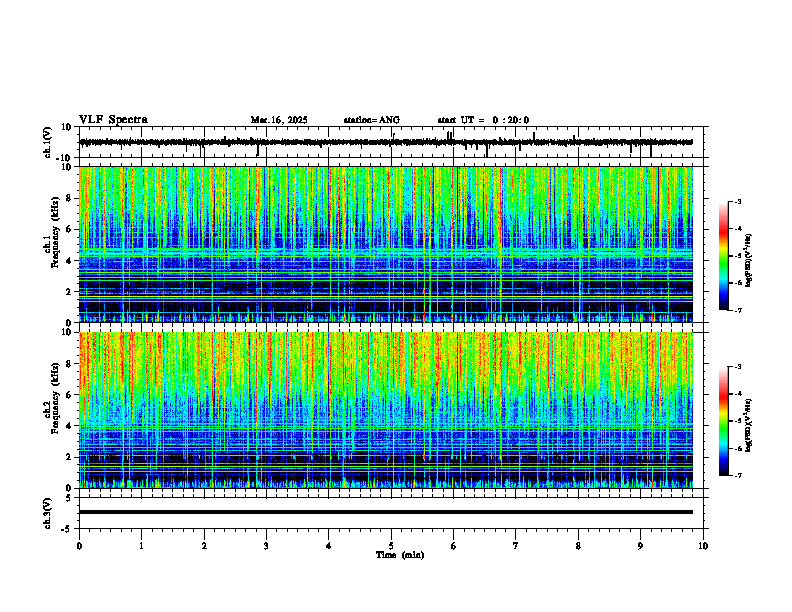Click the ch.2 frequency axis "2" tick label
The height and width of the screenshot is (612, 792).
[x=70, y=457]
